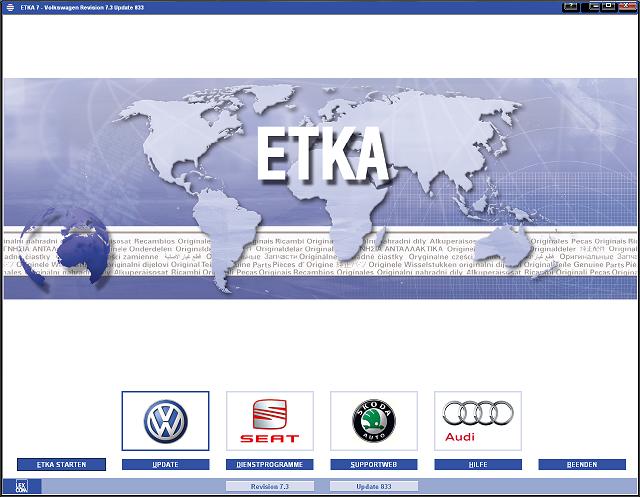Select the Audi four-rings logo
Screen dimensions: 640x497
(478, 421)
